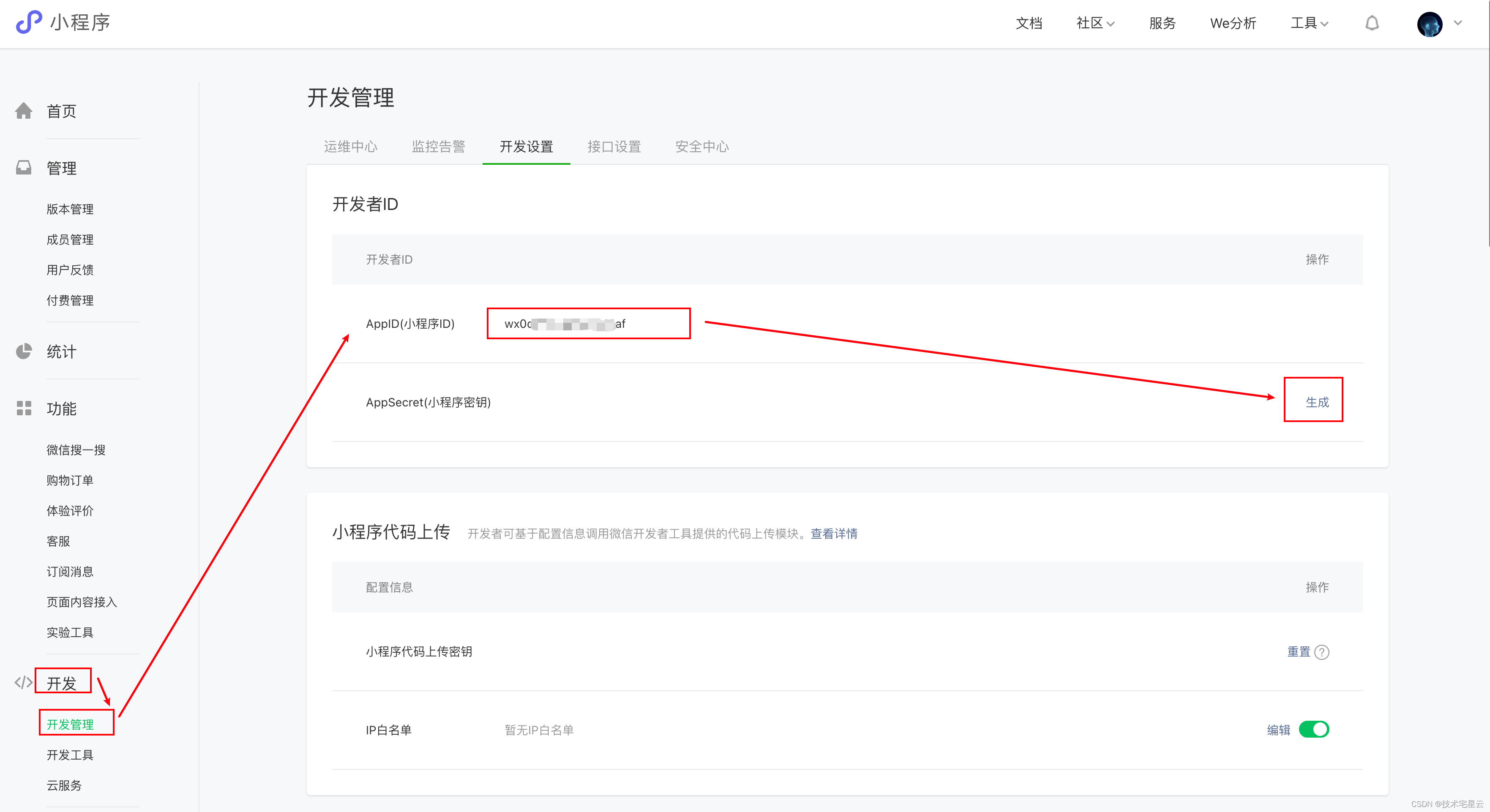1490x812 pixels.
Task: Click the home icon beside 首页
Action: [24, 110]
